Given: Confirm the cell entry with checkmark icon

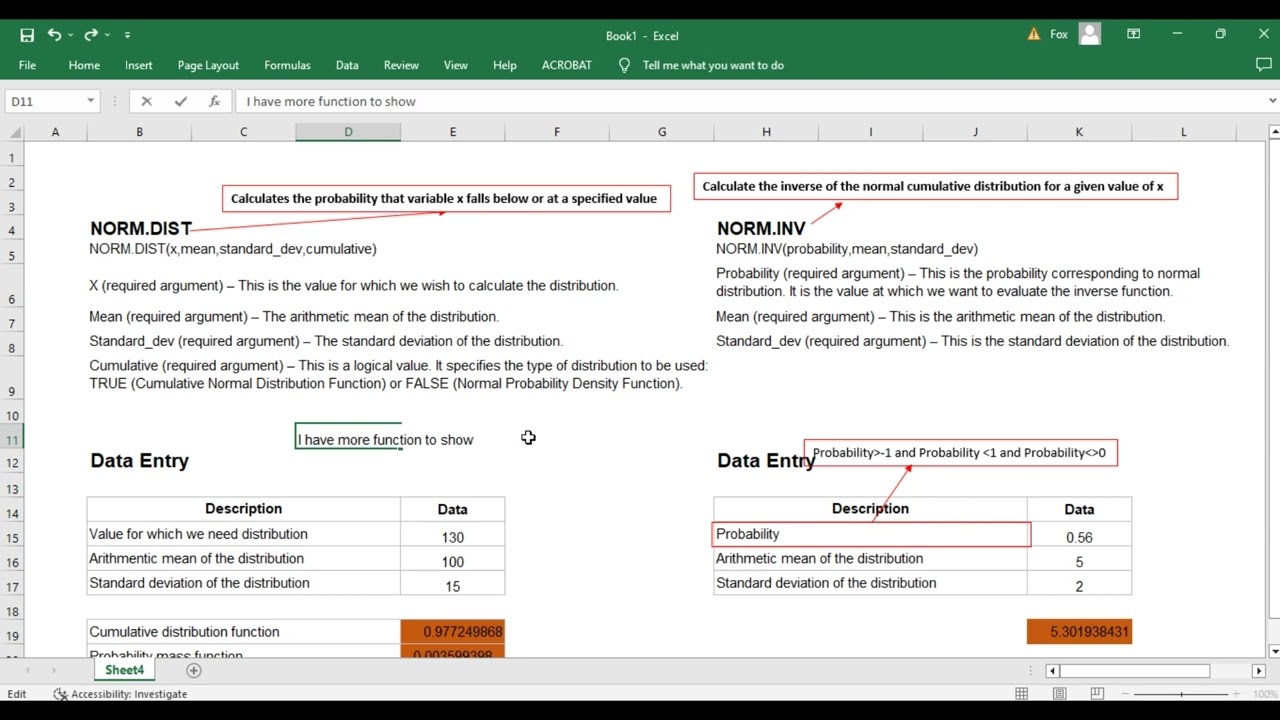Looking at the screenshot, I should pos(180,101).
